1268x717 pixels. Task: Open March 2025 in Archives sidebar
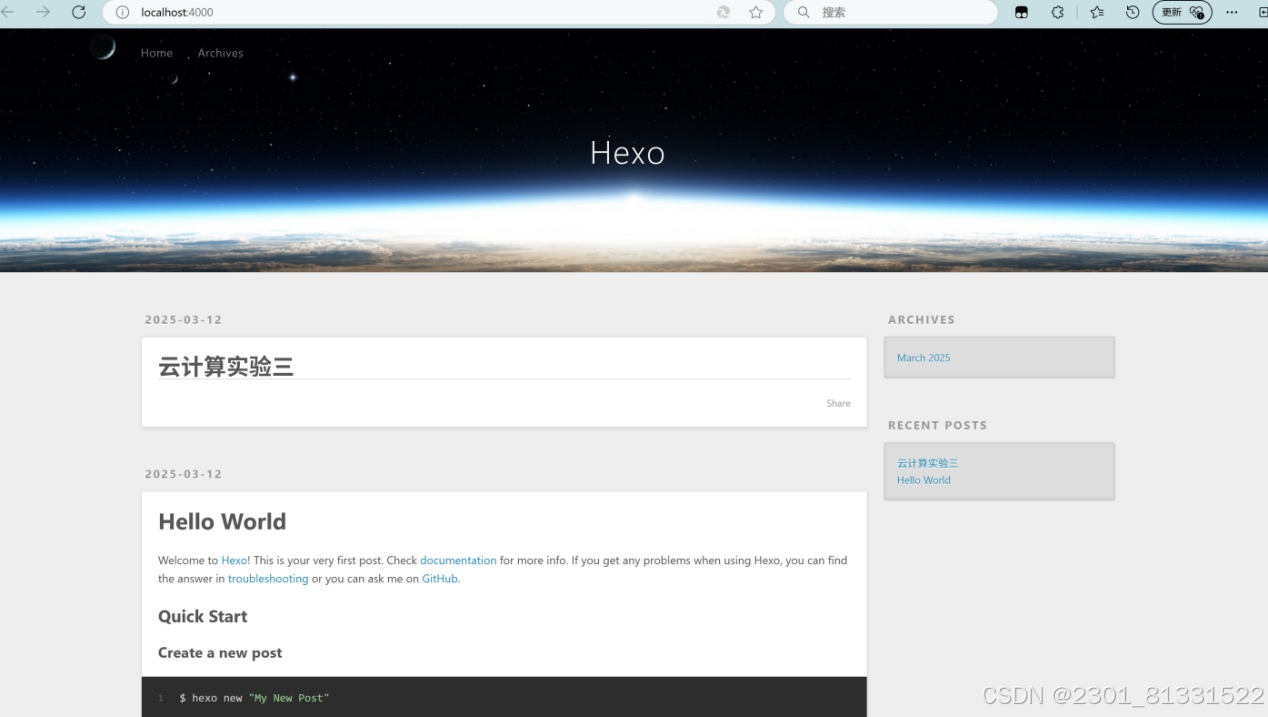[x=923, y=358]
